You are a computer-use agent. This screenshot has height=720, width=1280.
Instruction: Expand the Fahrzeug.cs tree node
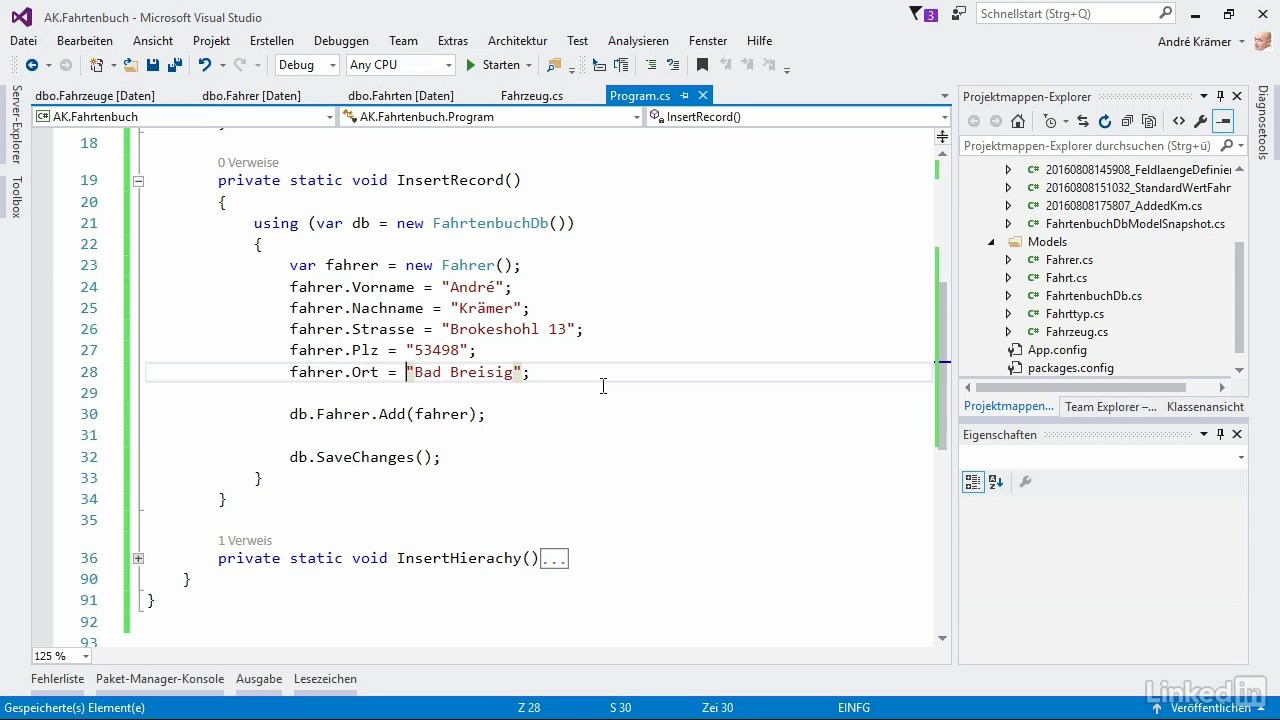[x=1008, y=332]
